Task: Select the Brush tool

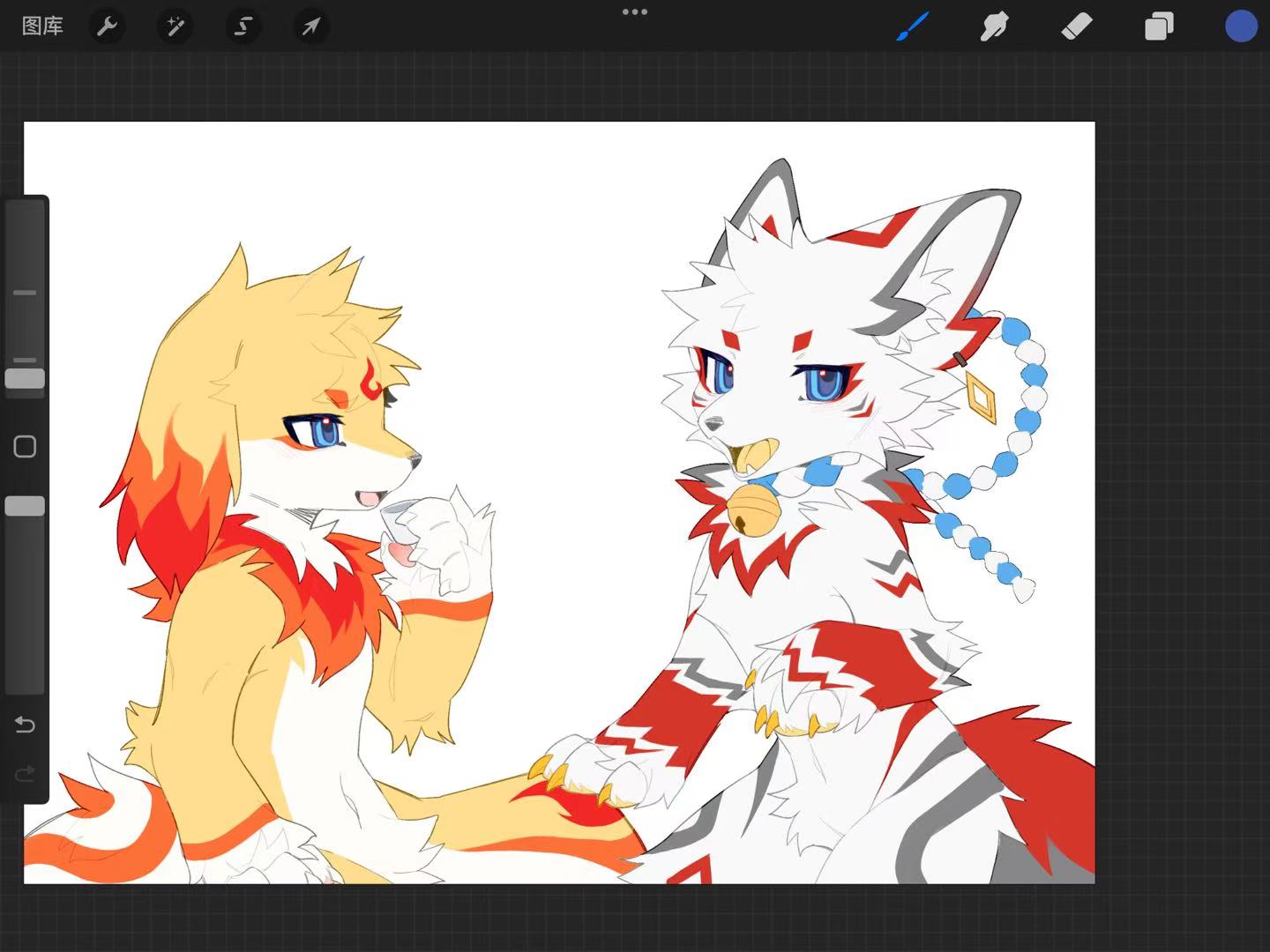Action: pos(913,26)
